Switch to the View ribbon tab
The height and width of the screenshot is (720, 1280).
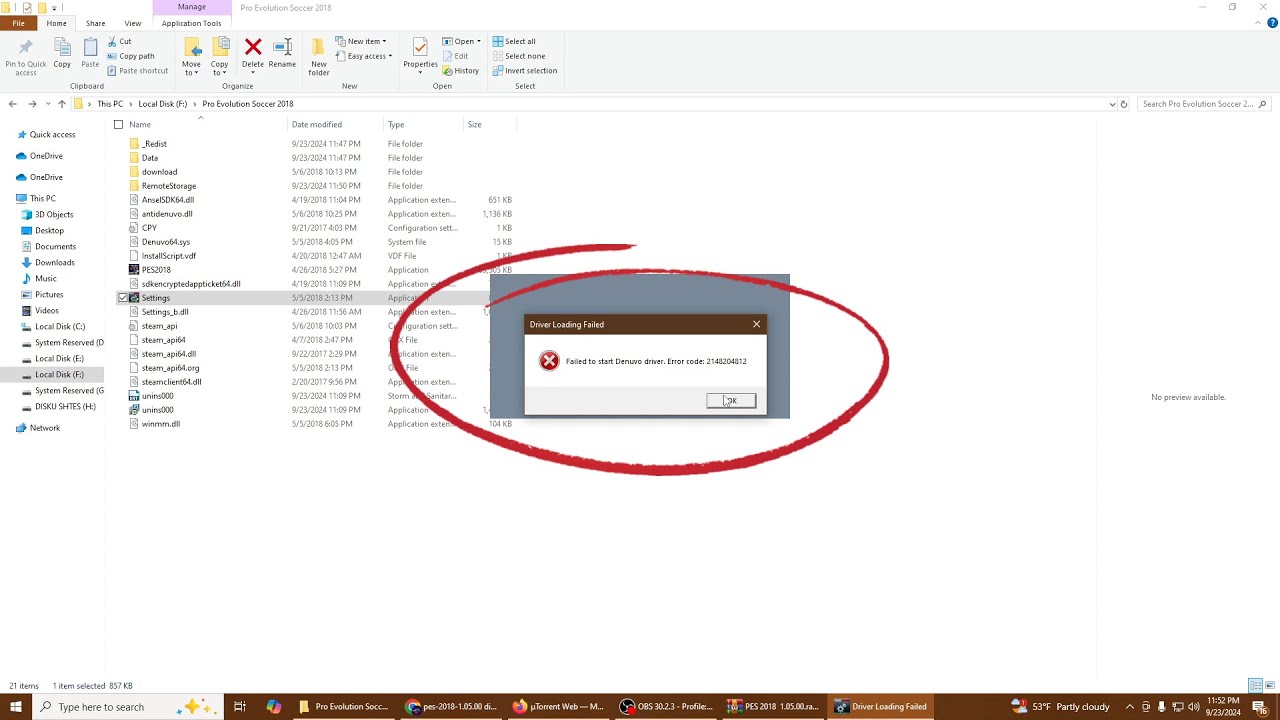coord(132,23)
